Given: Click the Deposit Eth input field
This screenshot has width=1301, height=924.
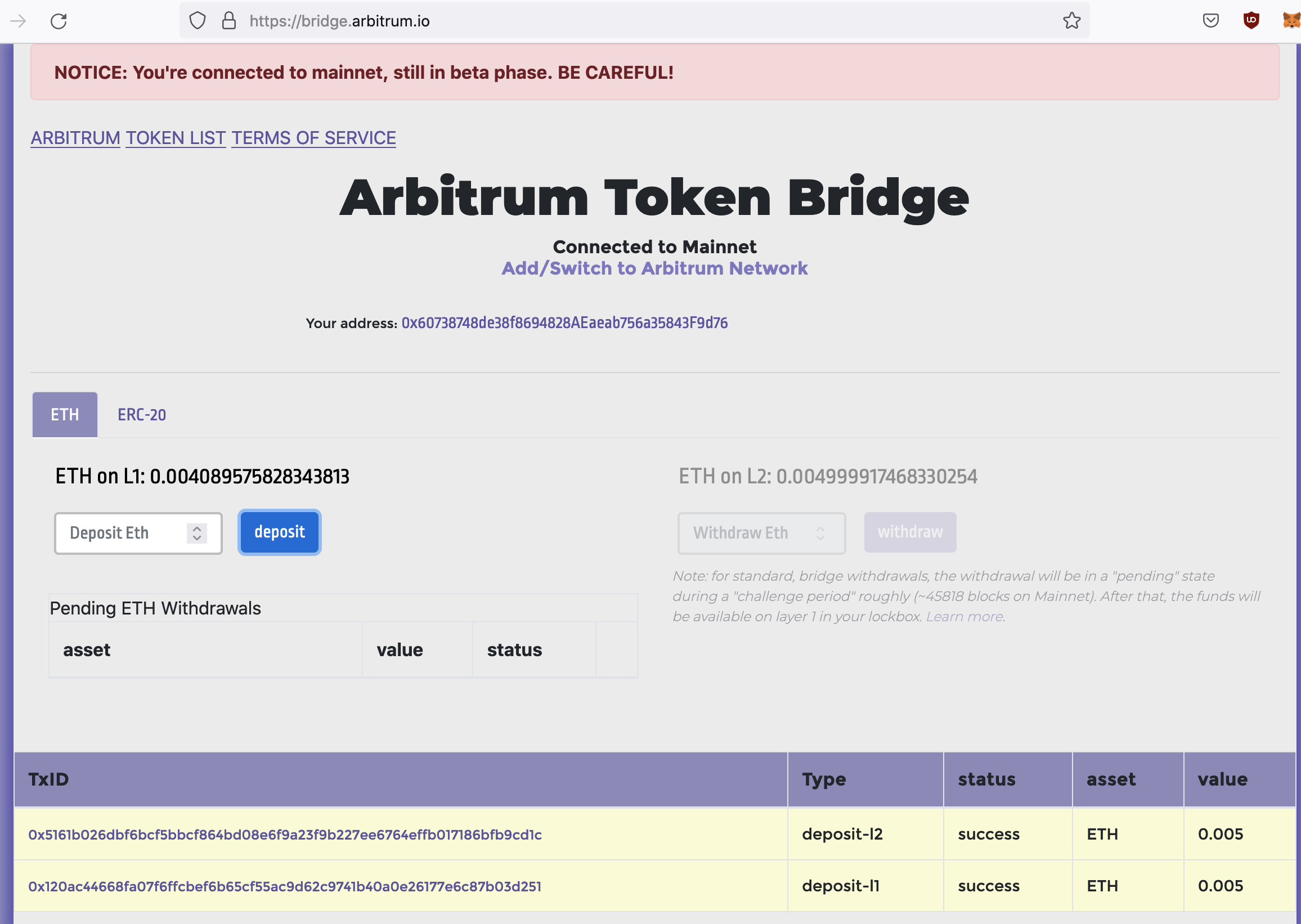Looking at the screenshot, I should click(138, 533).
